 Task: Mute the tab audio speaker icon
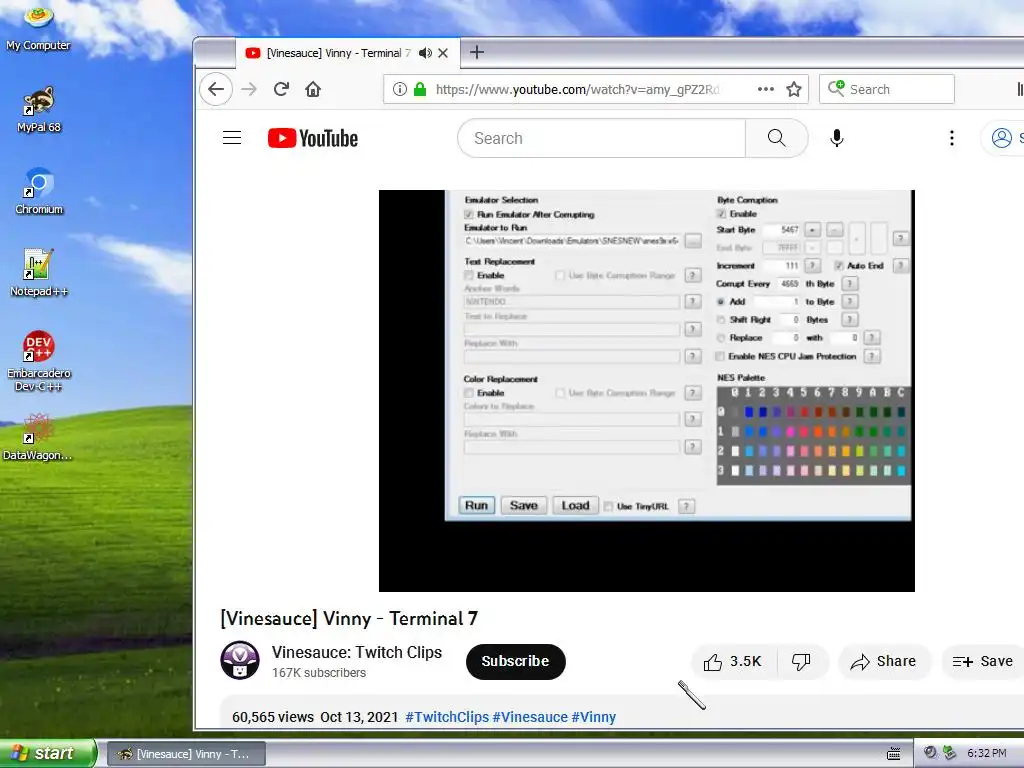425,53
